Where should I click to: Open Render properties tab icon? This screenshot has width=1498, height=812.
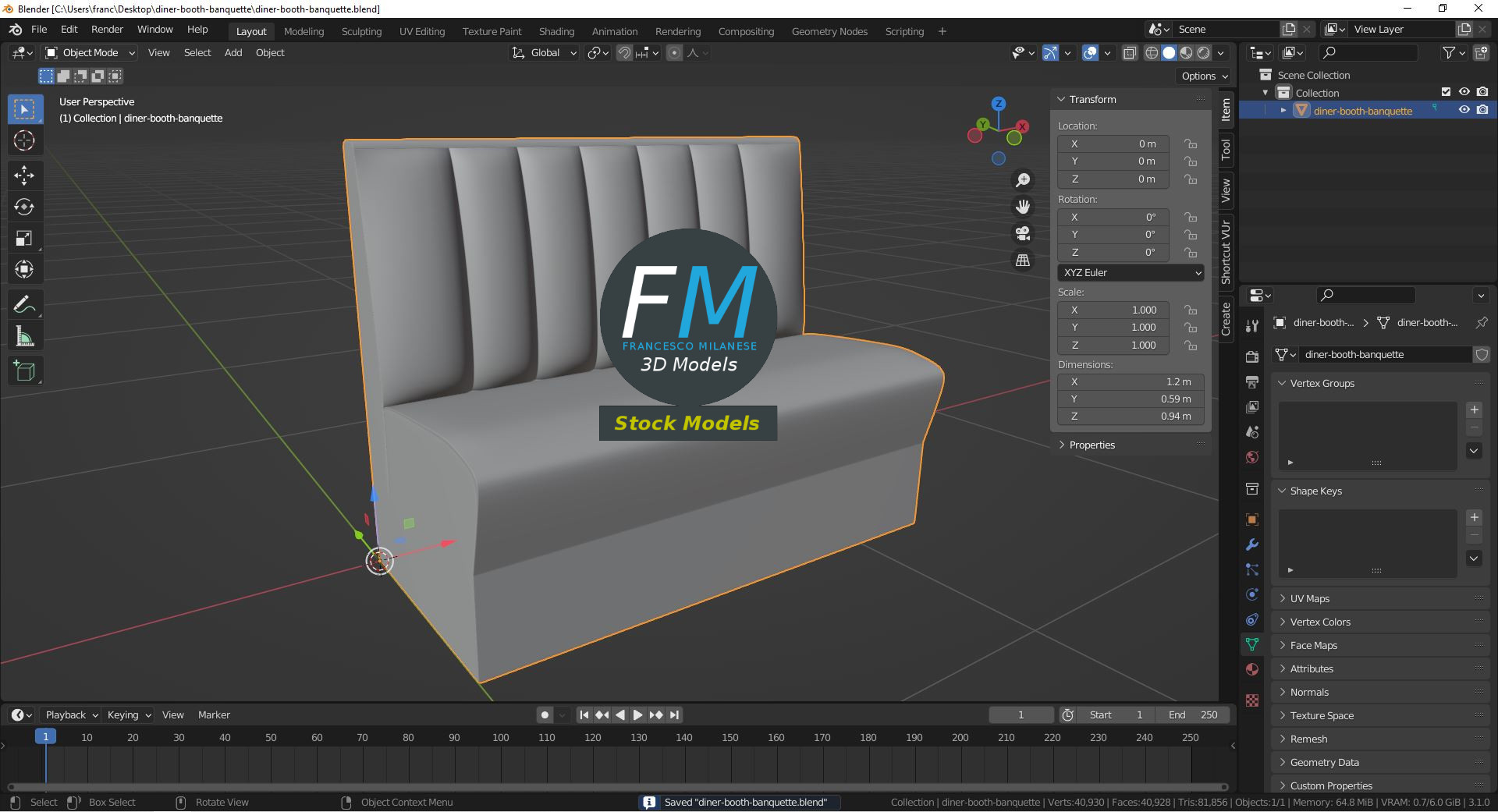pyautogui.click(x=1252, y=356)
